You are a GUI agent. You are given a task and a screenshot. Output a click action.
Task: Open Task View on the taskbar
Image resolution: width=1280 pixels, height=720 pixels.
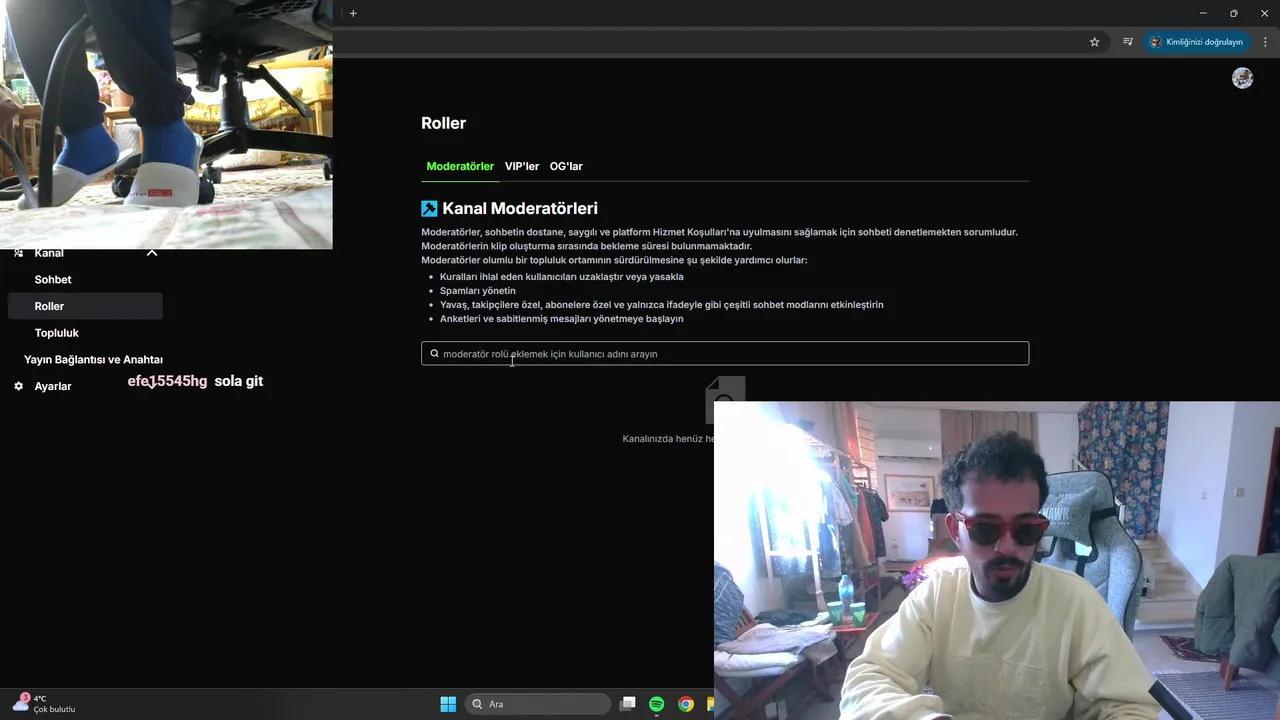tap(628, 704)
